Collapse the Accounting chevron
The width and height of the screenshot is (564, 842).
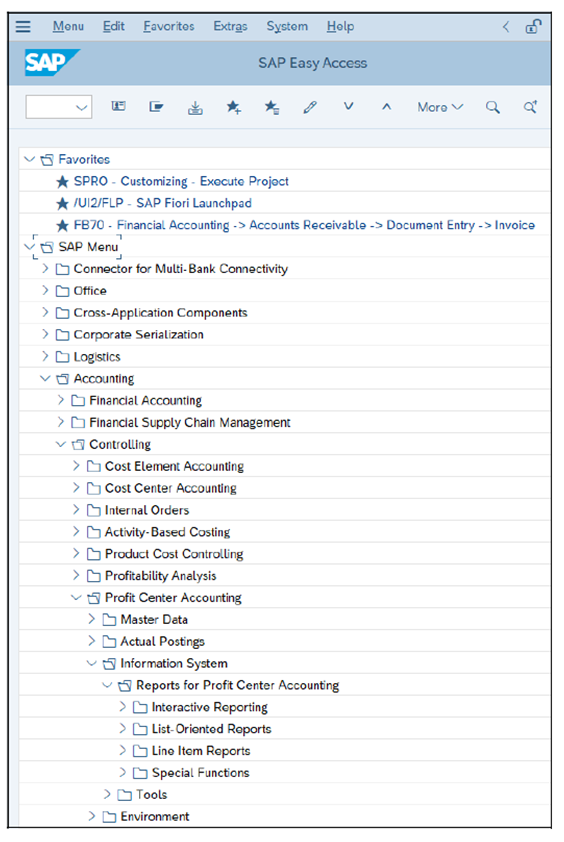[45, 379]
